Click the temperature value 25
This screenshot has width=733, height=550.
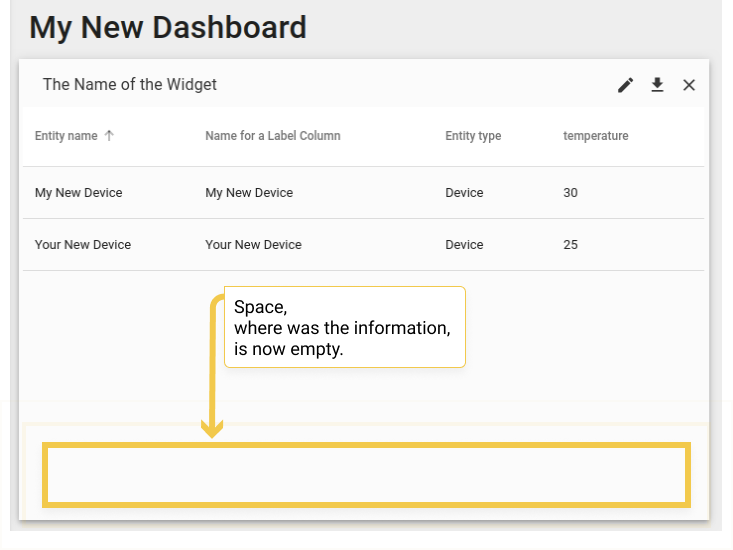click(x=570, y=244)
